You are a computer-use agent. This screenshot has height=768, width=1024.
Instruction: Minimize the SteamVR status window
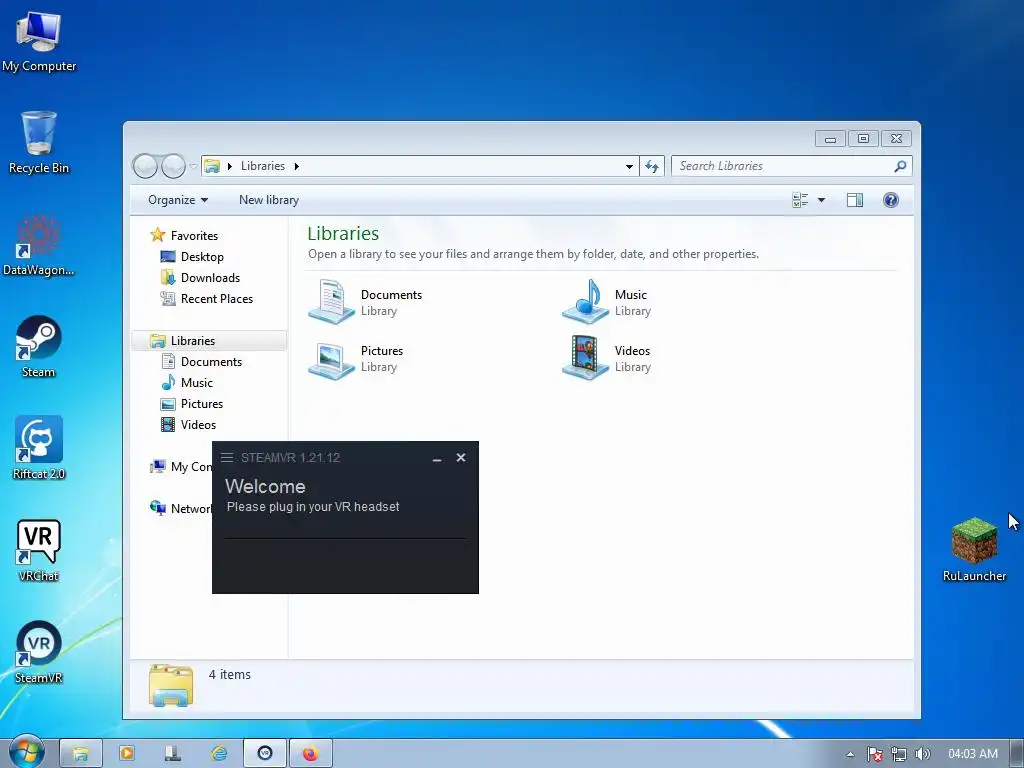437,458
